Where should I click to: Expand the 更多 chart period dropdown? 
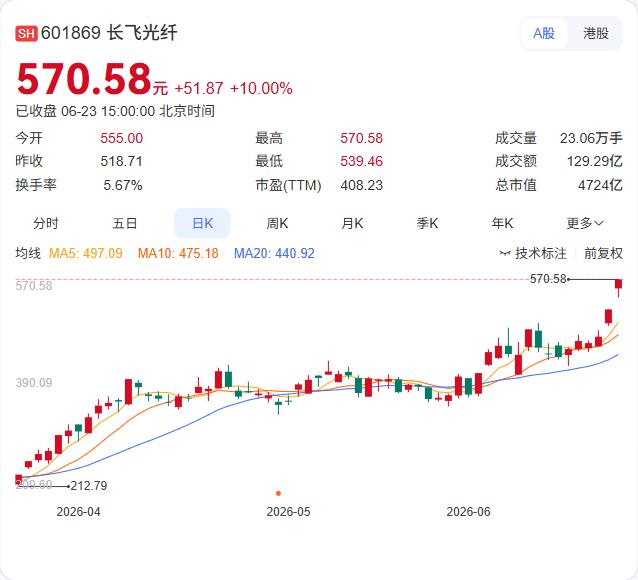(585, 223)
